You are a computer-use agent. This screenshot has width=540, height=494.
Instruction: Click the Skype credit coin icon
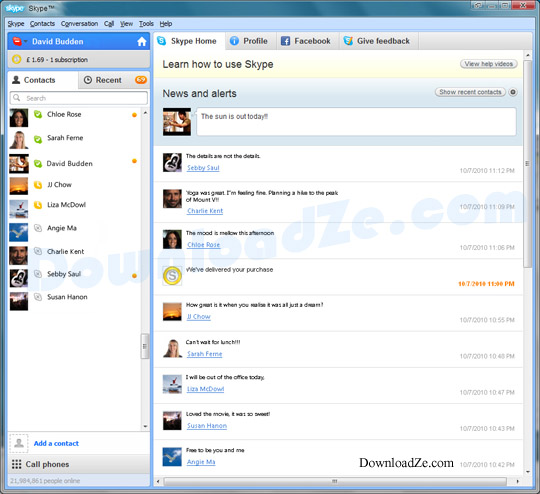point(16,60)
